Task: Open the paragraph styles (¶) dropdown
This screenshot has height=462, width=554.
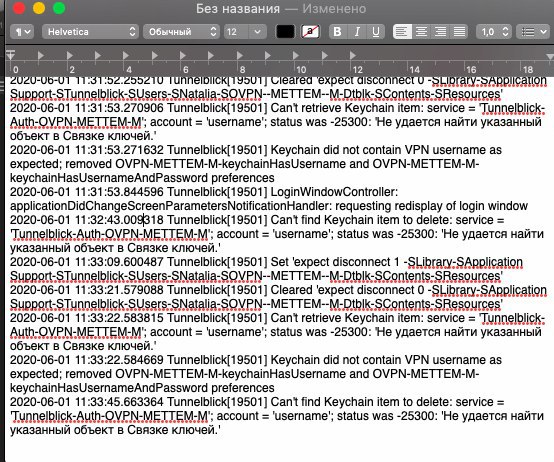Action: (22, 32)
